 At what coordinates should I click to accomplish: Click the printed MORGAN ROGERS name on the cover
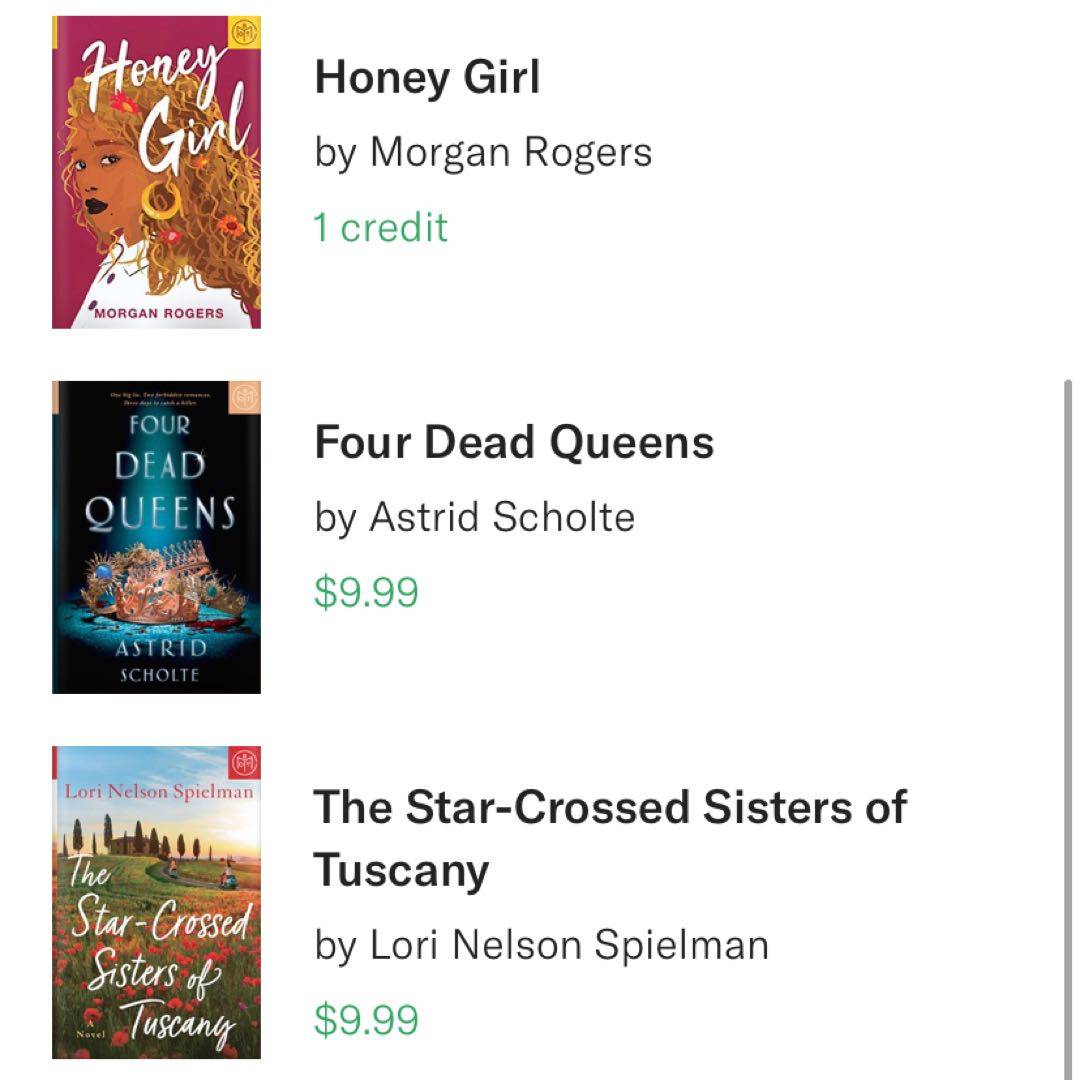click(160, 313)
